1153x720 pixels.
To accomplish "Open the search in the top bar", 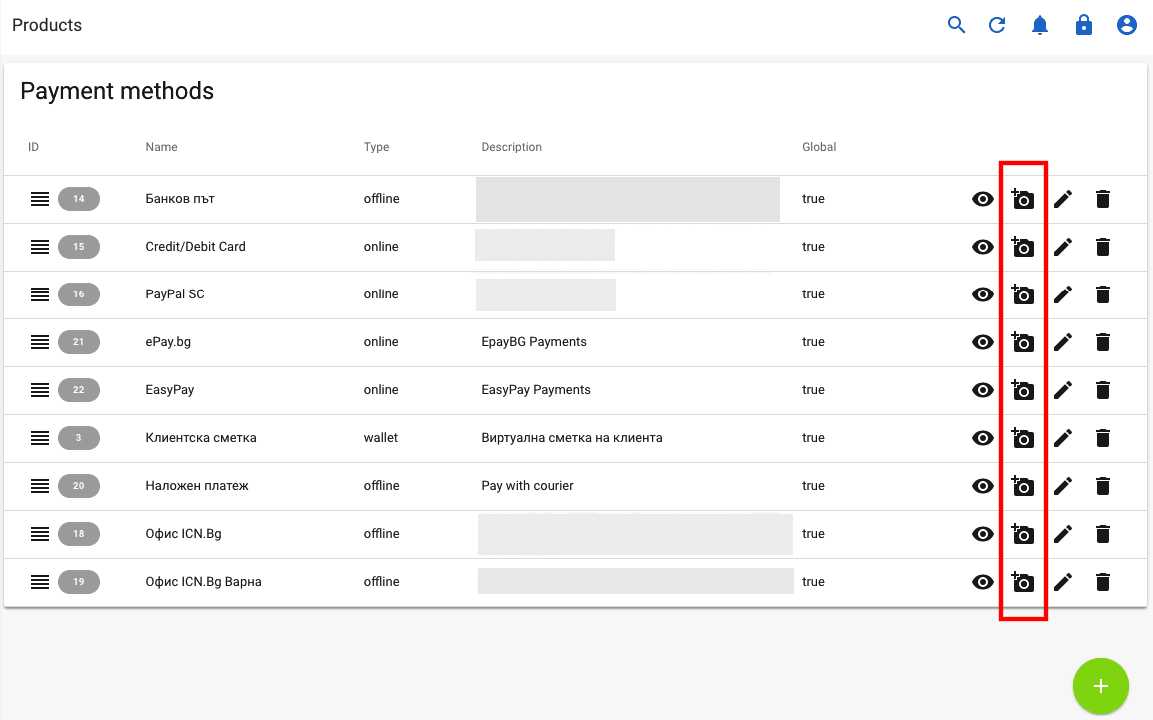I will coord(956,25).
